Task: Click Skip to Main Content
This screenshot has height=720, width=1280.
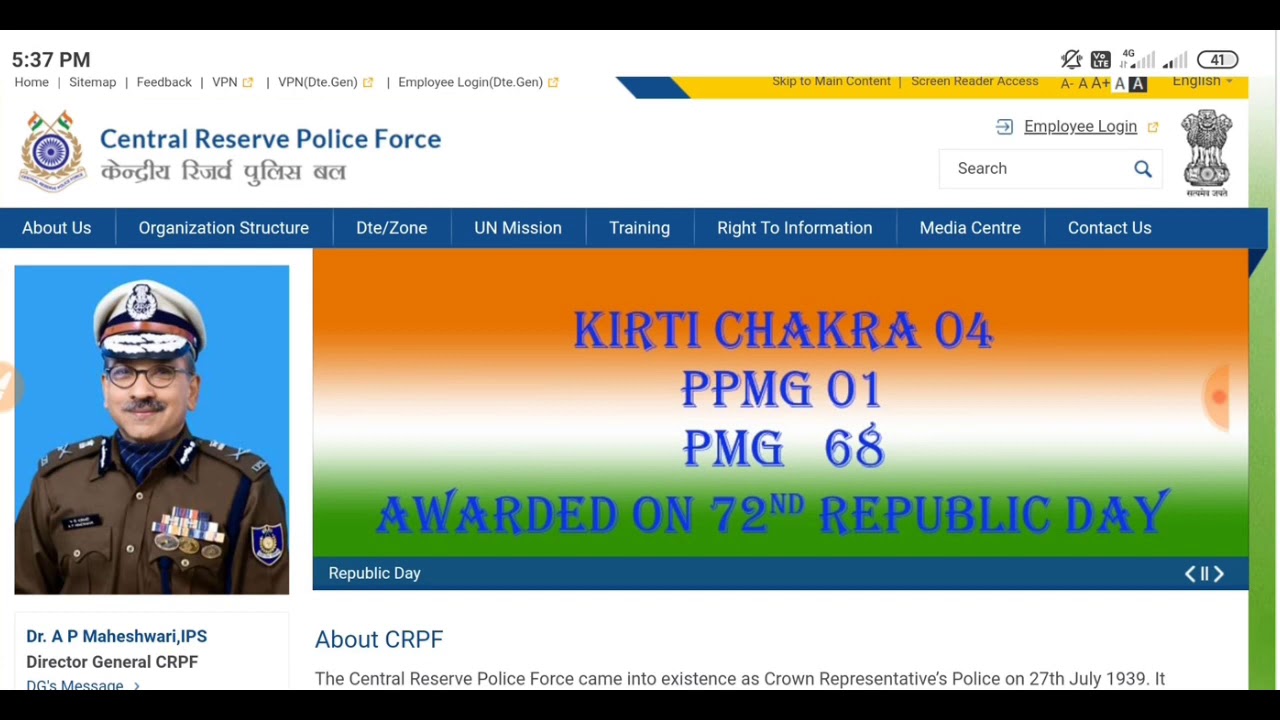Action: [x=831, y=81]
